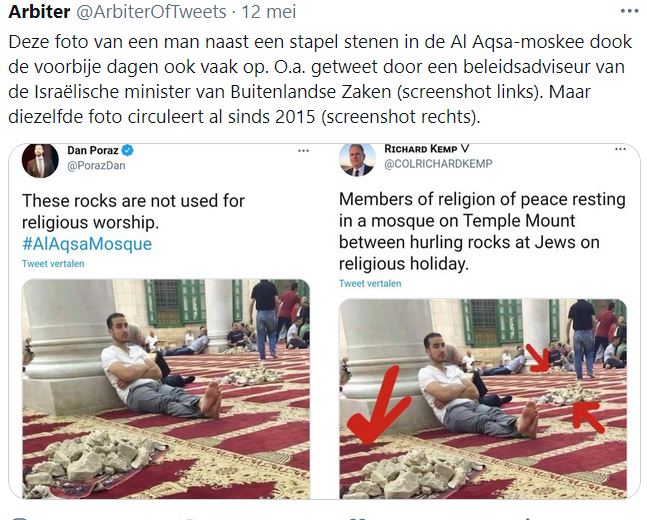The height and width of the screenshot is (520, 647).
Task: Open Richard Kemp's photo with red arrows
Action: pos(483,399)
